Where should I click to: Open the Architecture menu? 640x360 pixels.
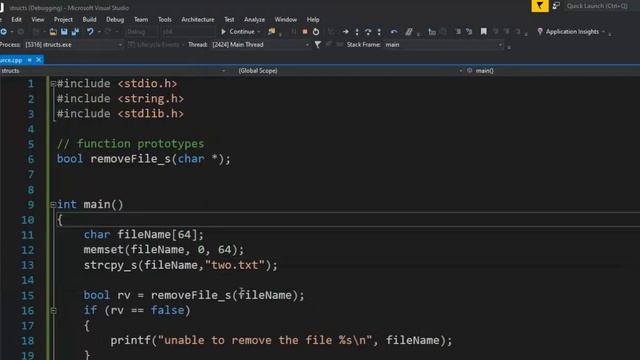click(x=198, y=19)
